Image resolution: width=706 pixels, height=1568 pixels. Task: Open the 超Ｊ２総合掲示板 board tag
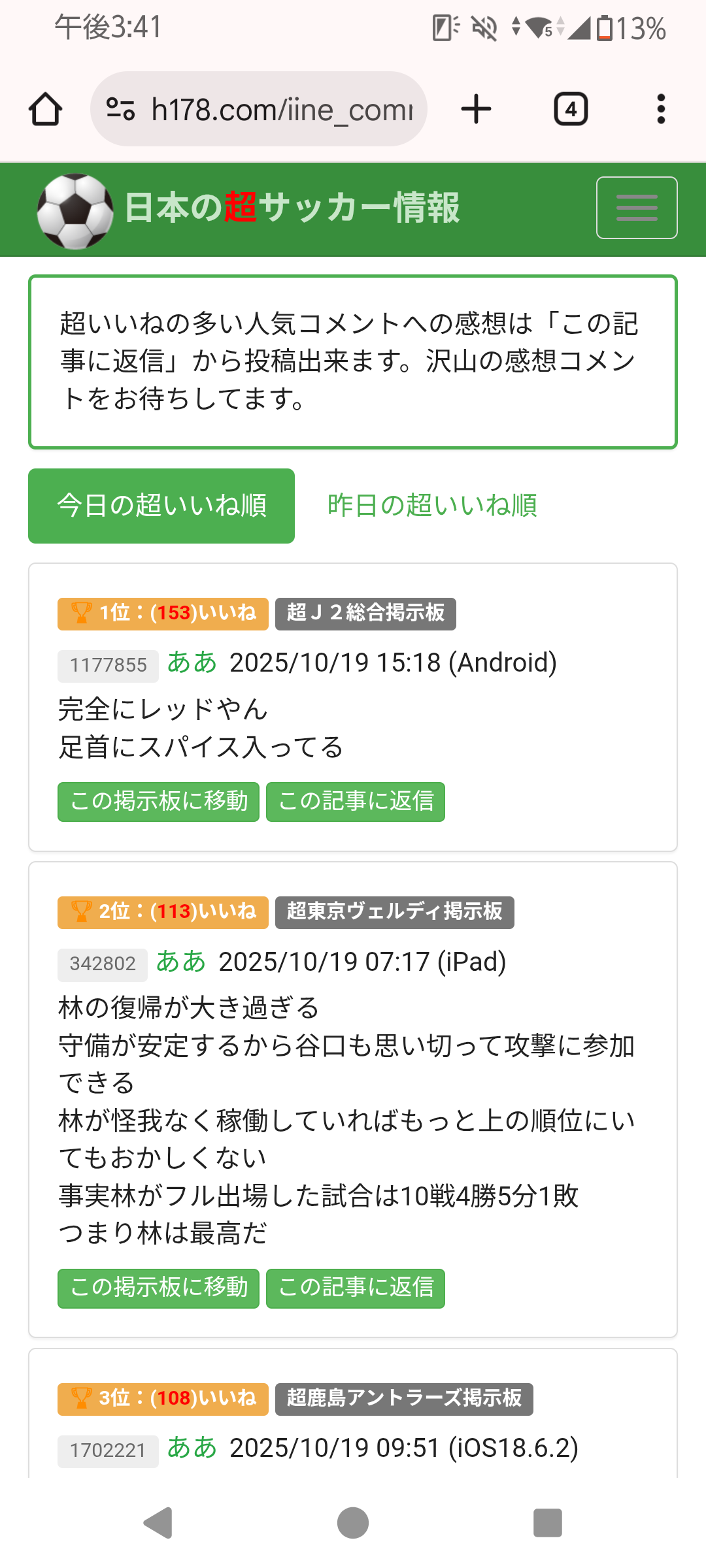click(365, 613)
